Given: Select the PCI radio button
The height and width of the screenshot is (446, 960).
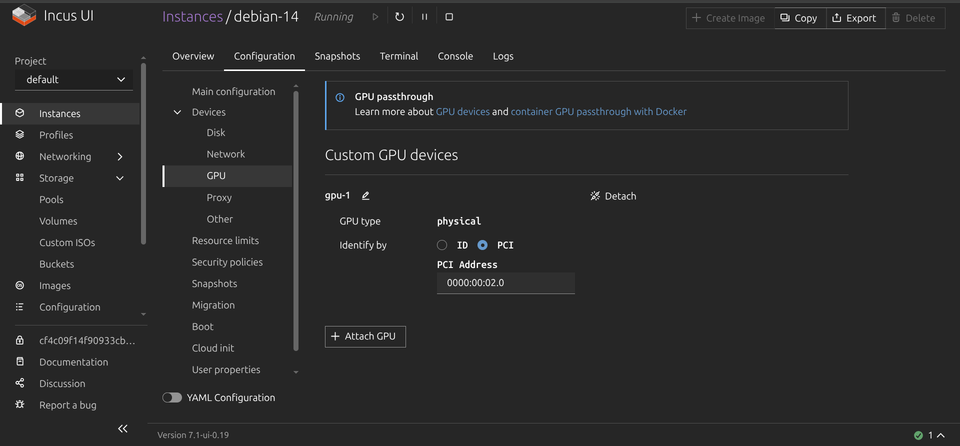Looking at the screenshot, I should [482, 245].
